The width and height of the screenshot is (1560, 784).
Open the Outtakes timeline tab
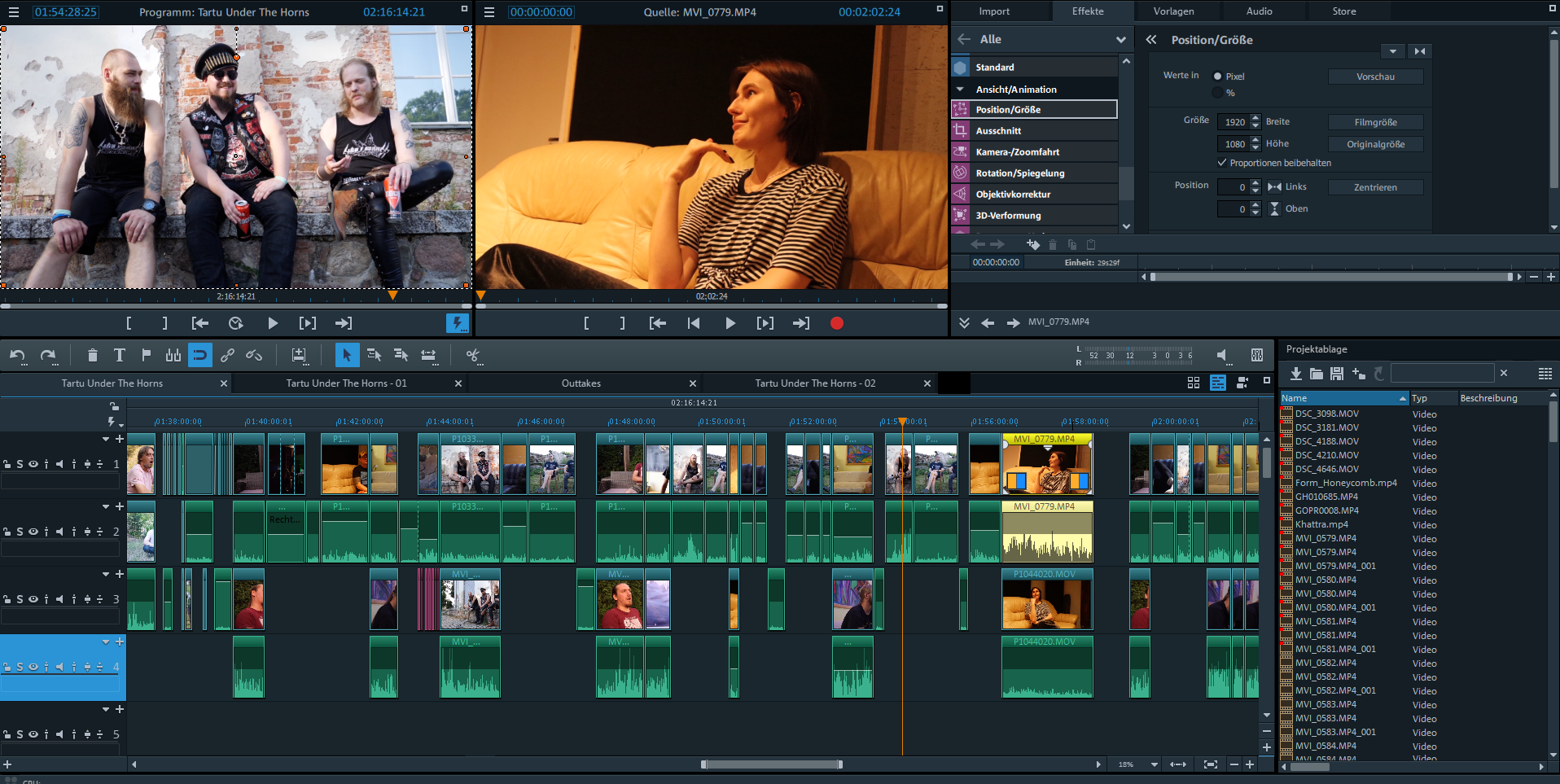coord(581,383)
